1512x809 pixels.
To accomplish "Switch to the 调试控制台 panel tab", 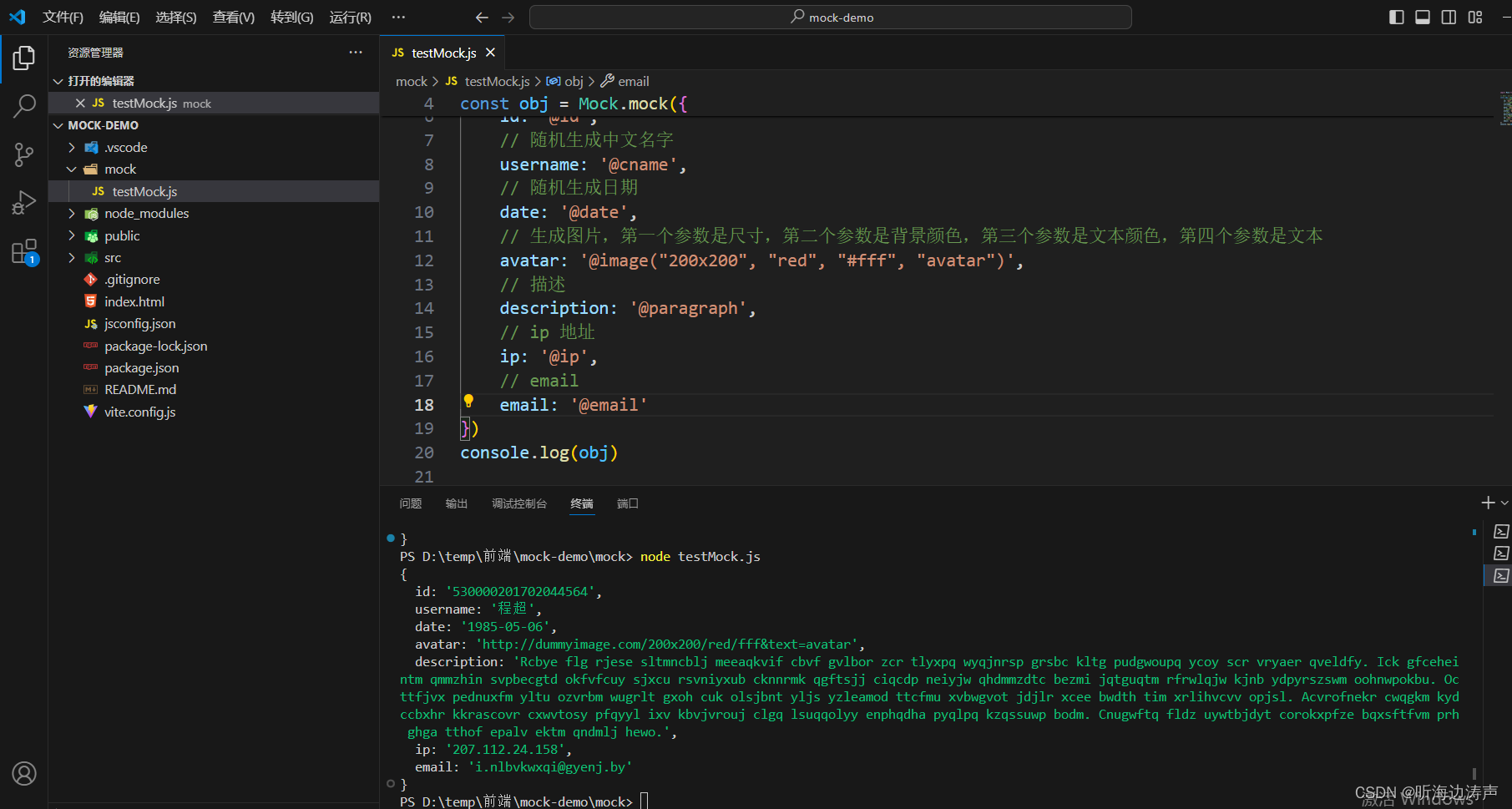I will (x=519, y=503).
